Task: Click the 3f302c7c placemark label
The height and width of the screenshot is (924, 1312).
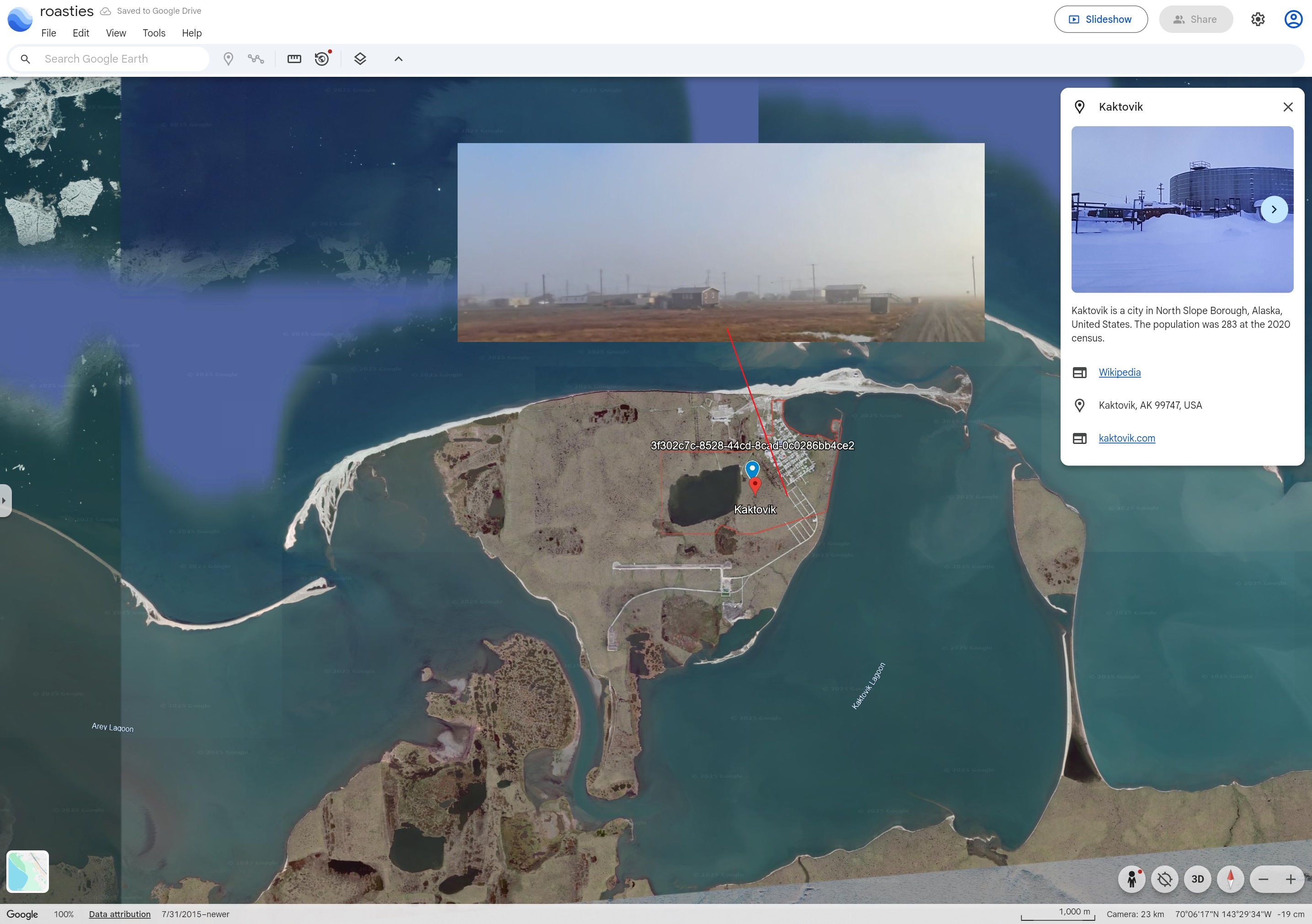Action: click(752, 446)
